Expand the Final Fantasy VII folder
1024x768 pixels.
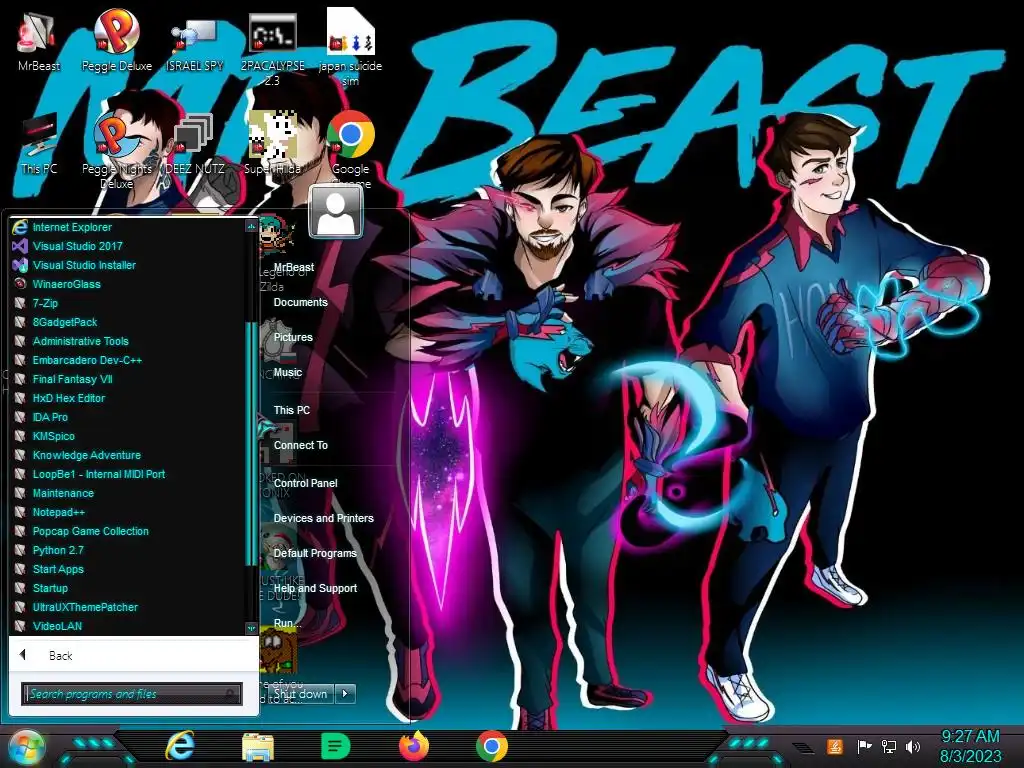pyautogui.click(x=128, y=379)
